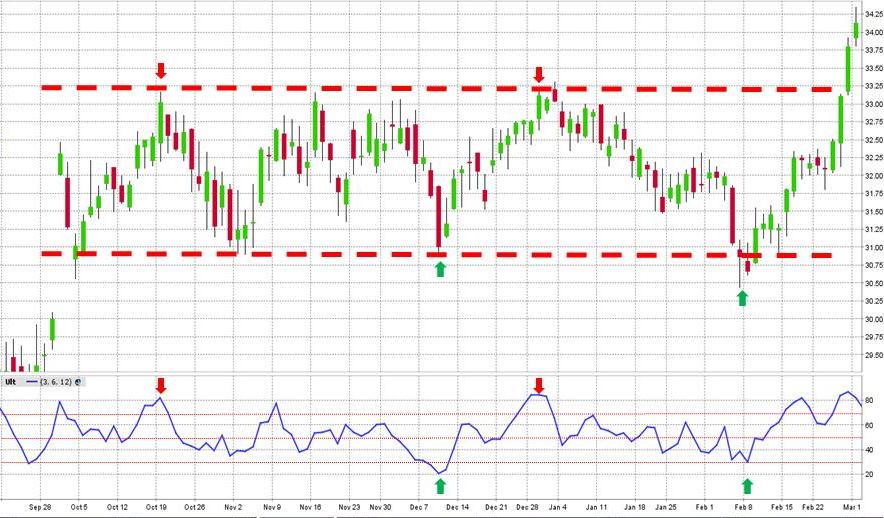This screenshot has height=518, width=884.
Task: Click the Nov 16 date label
Action: [x=310, y=507]
